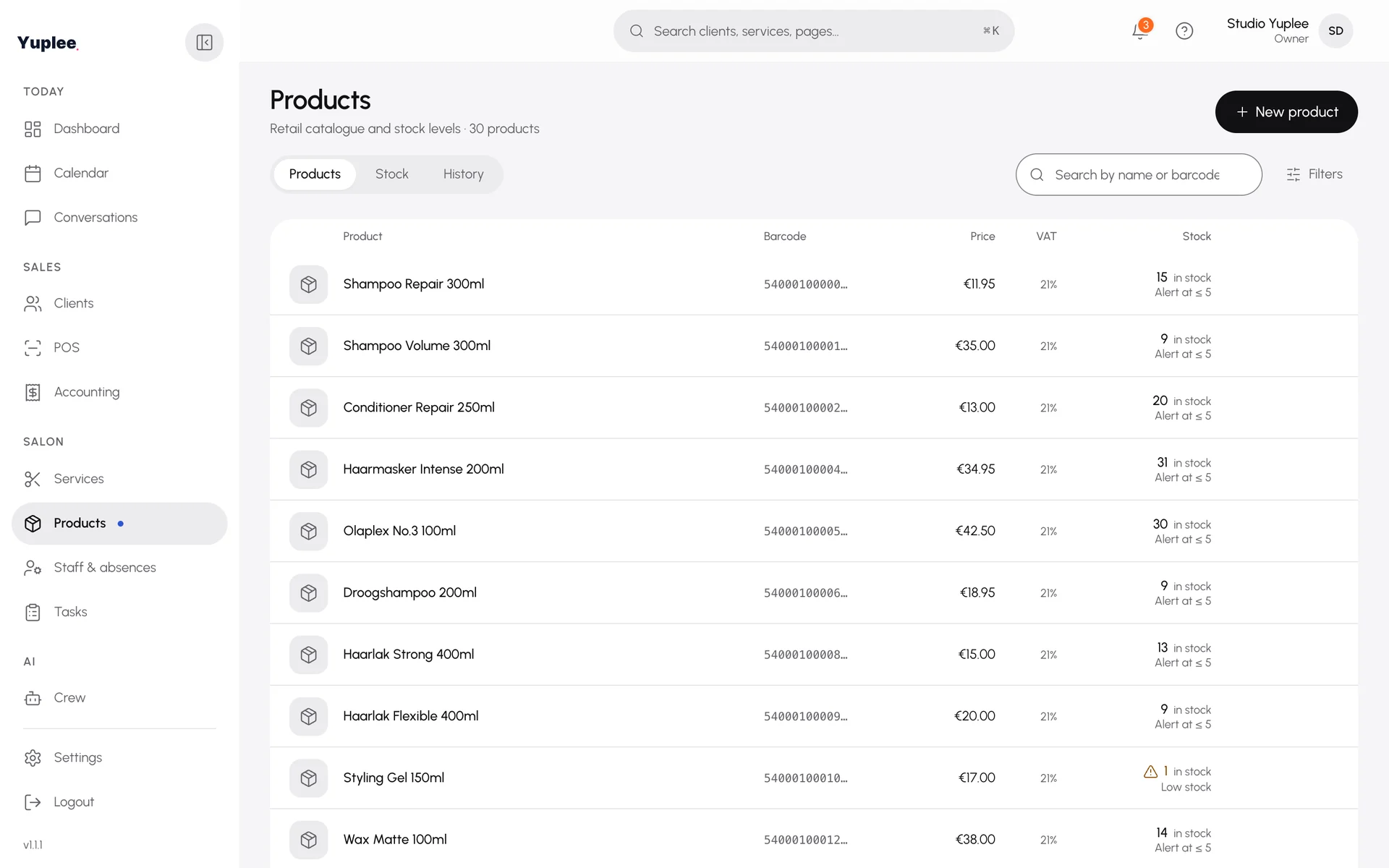The image size is (1389, 868).
Task: Click the €42.50 price cell
Action: tap(974, 531)
